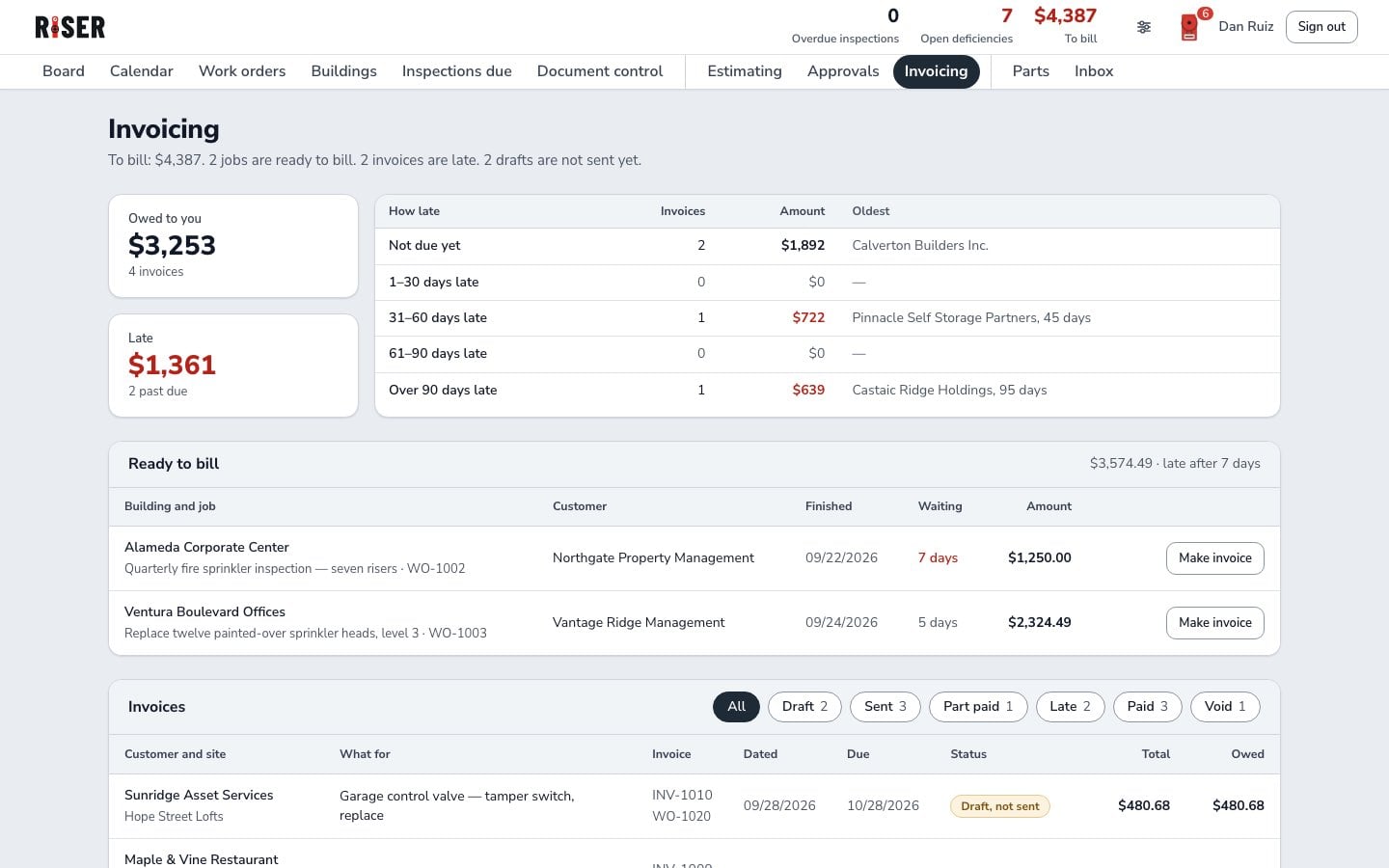1389x868 pixels.
Task: View Inspections due
Action: point(457,71)
